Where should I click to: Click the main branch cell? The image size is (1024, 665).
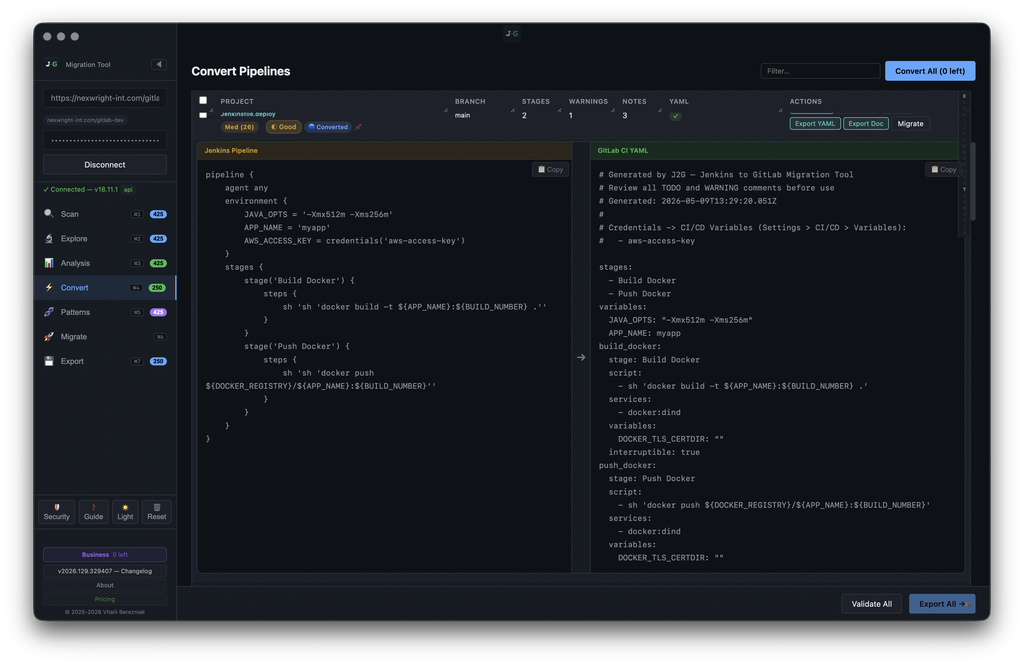click(x=462, y=116)
